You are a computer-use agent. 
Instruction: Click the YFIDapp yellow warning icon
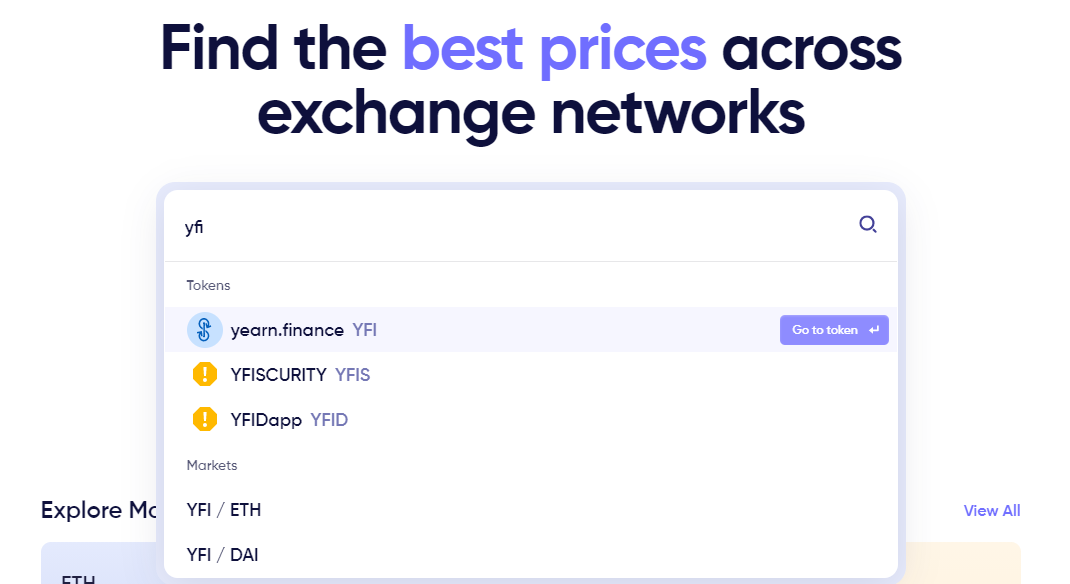[205, 419]
